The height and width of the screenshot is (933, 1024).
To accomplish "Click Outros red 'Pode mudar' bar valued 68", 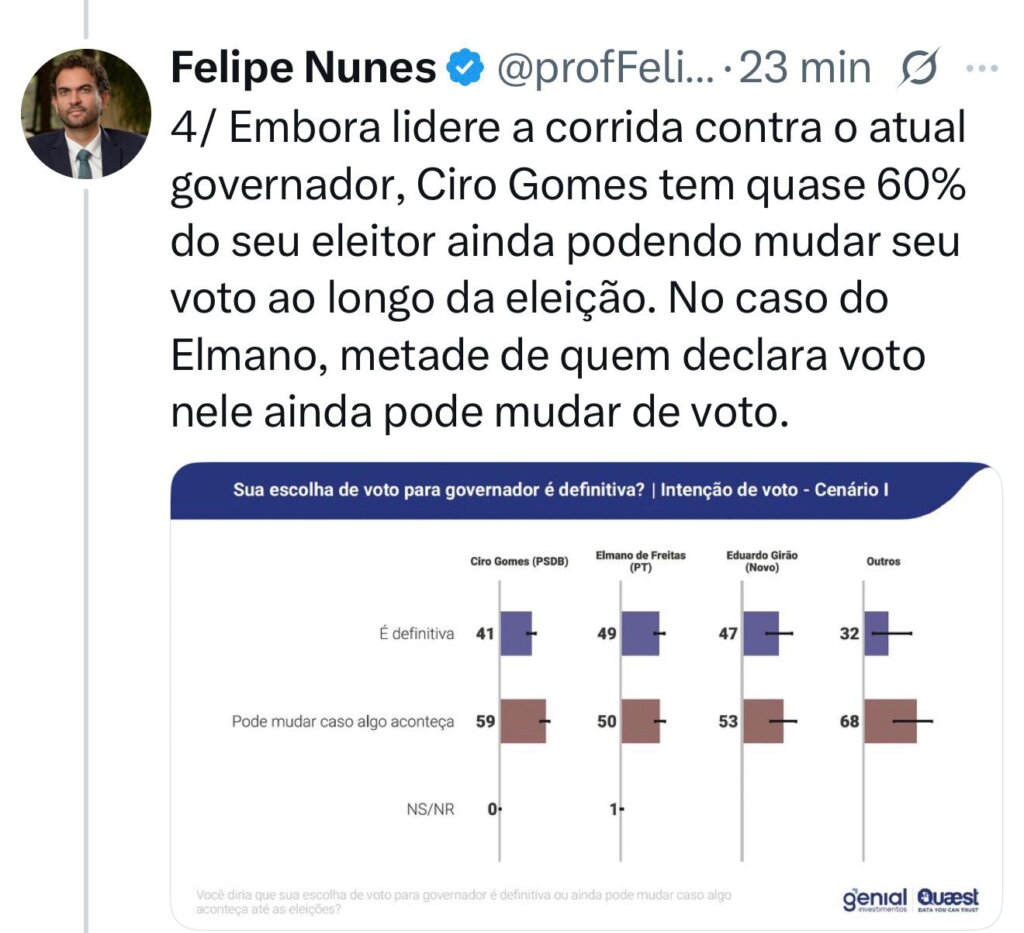I will [890, 721].
